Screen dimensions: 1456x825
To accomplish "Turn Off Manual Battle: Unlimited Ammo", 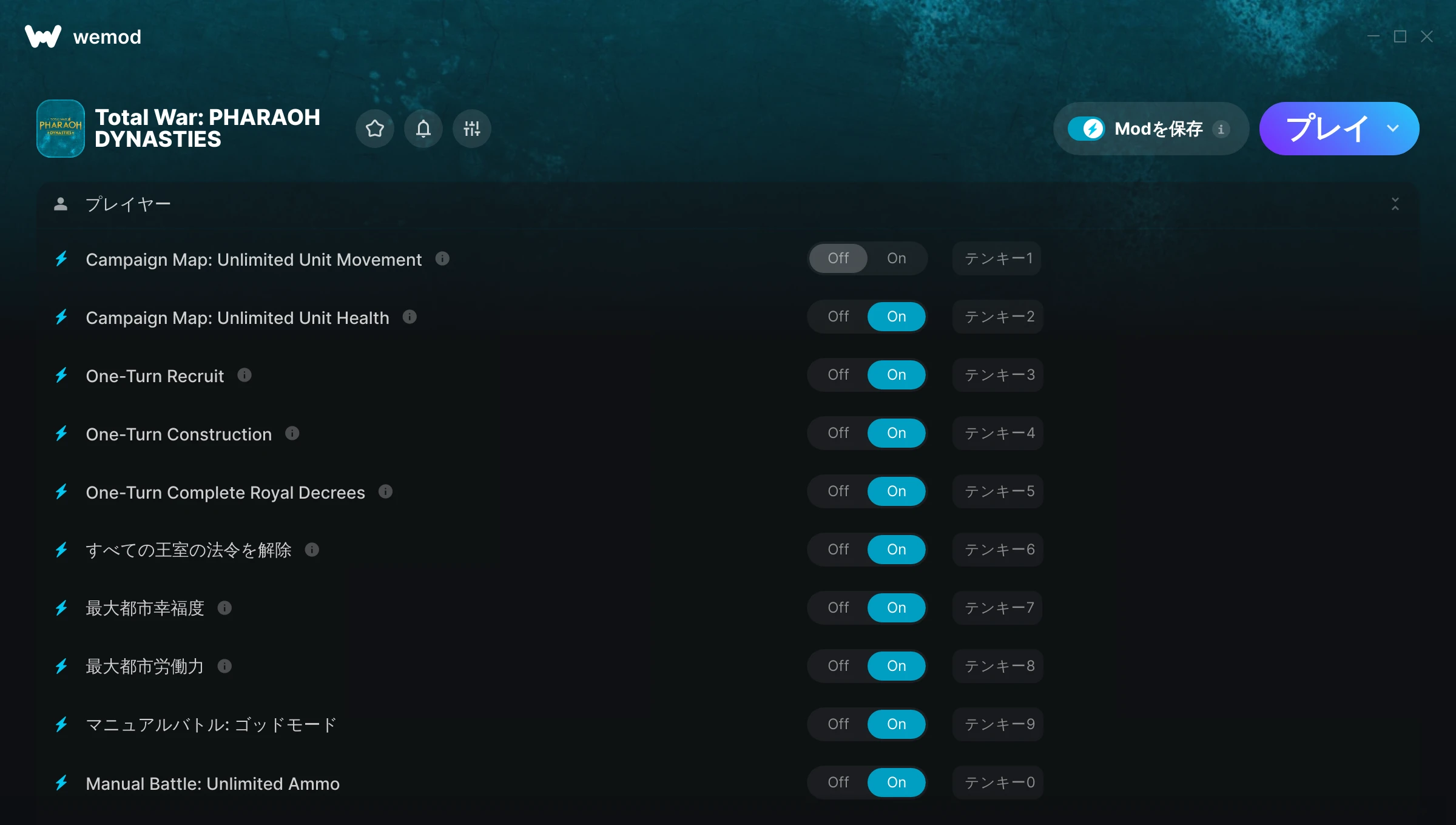I will coord(838,783).
